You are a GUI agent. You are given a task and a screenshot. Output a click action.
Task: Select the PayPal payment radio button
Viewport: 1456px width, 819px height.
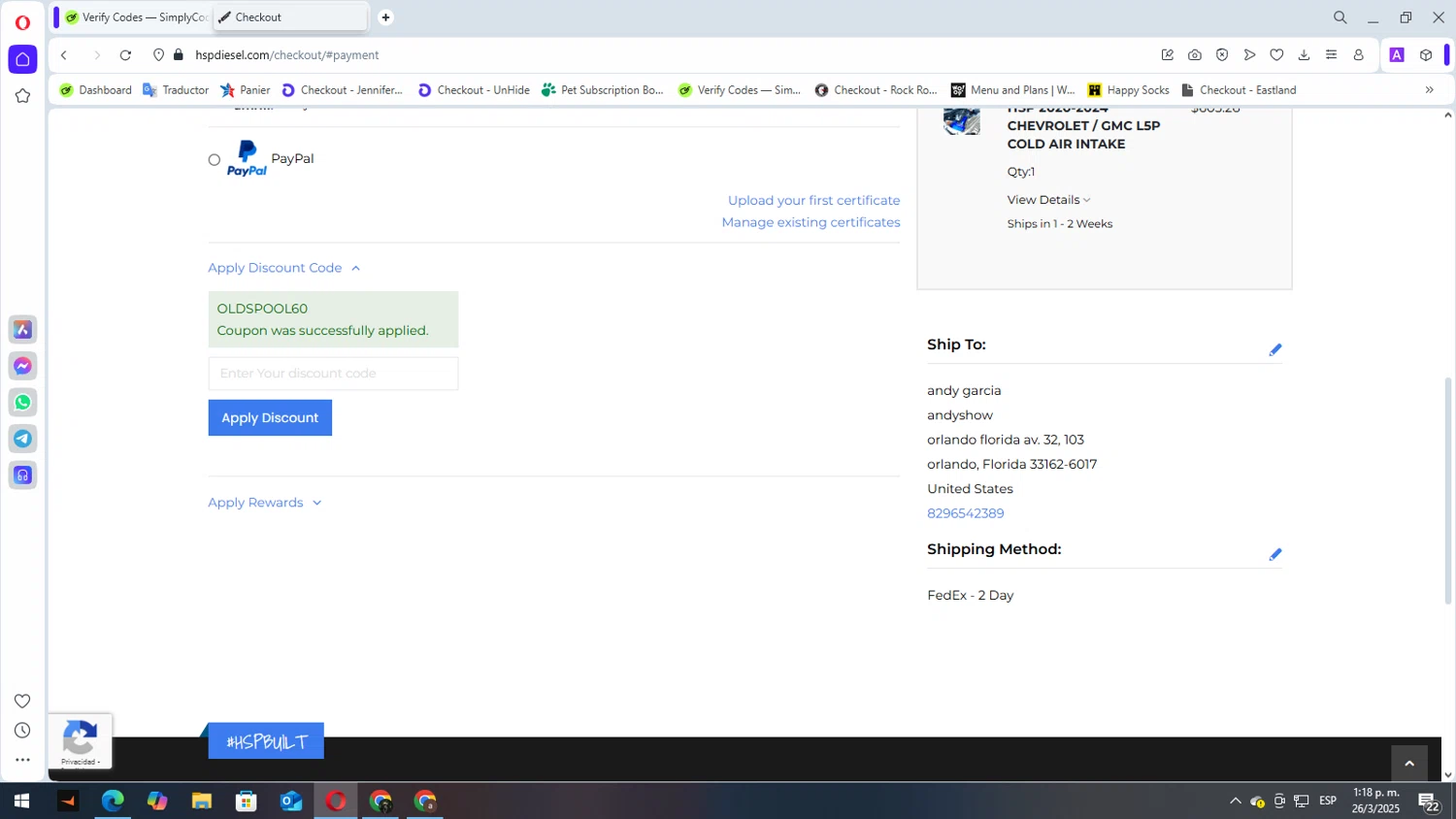[x=215, y=160]
